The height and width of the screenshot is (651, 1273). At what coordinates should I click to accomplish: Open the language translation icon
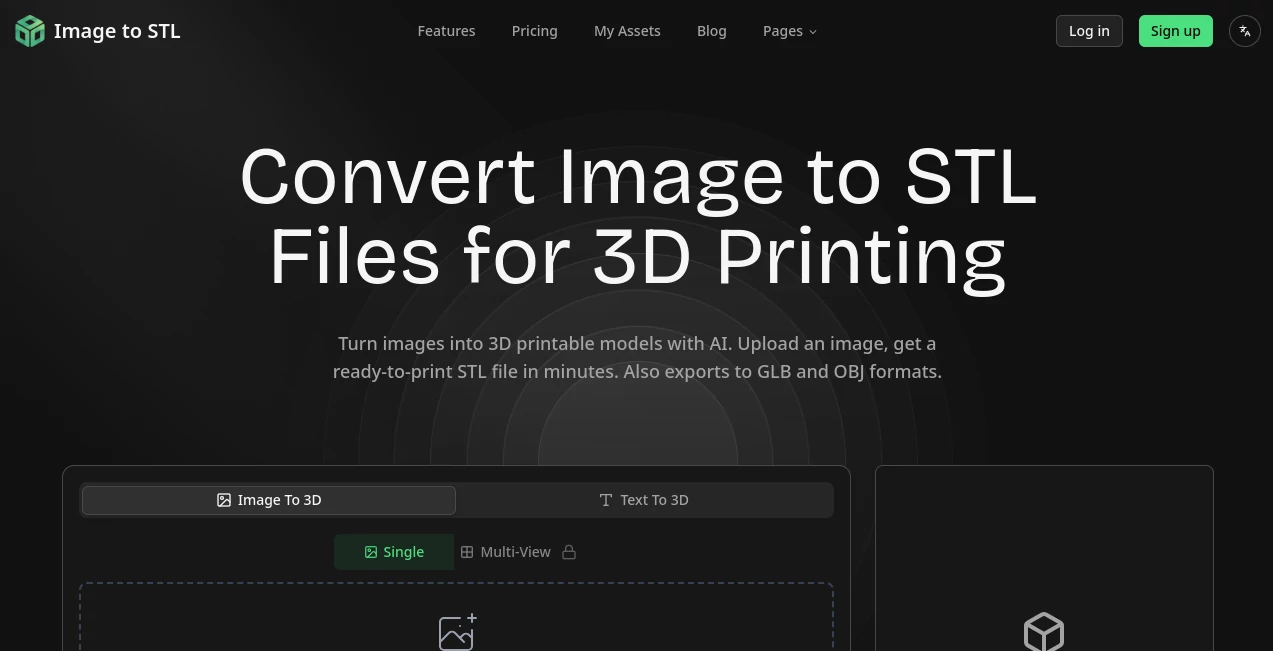pyautogui.click(x=1244, y=31)
